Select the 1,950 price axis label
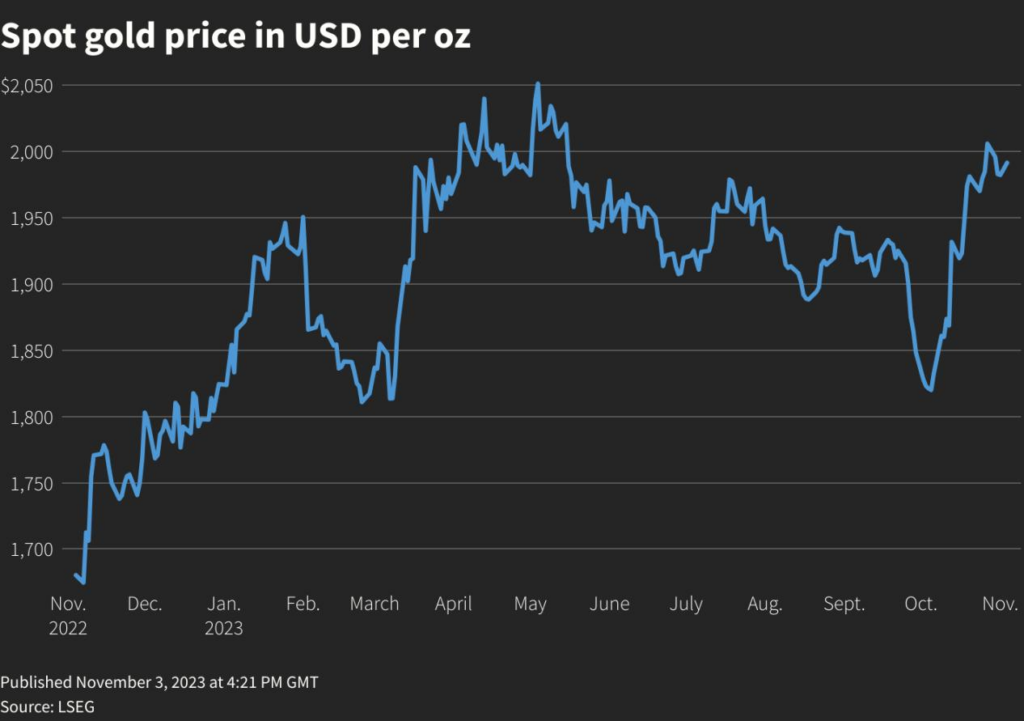This screenshot has height=721, width=1024. 30,218
